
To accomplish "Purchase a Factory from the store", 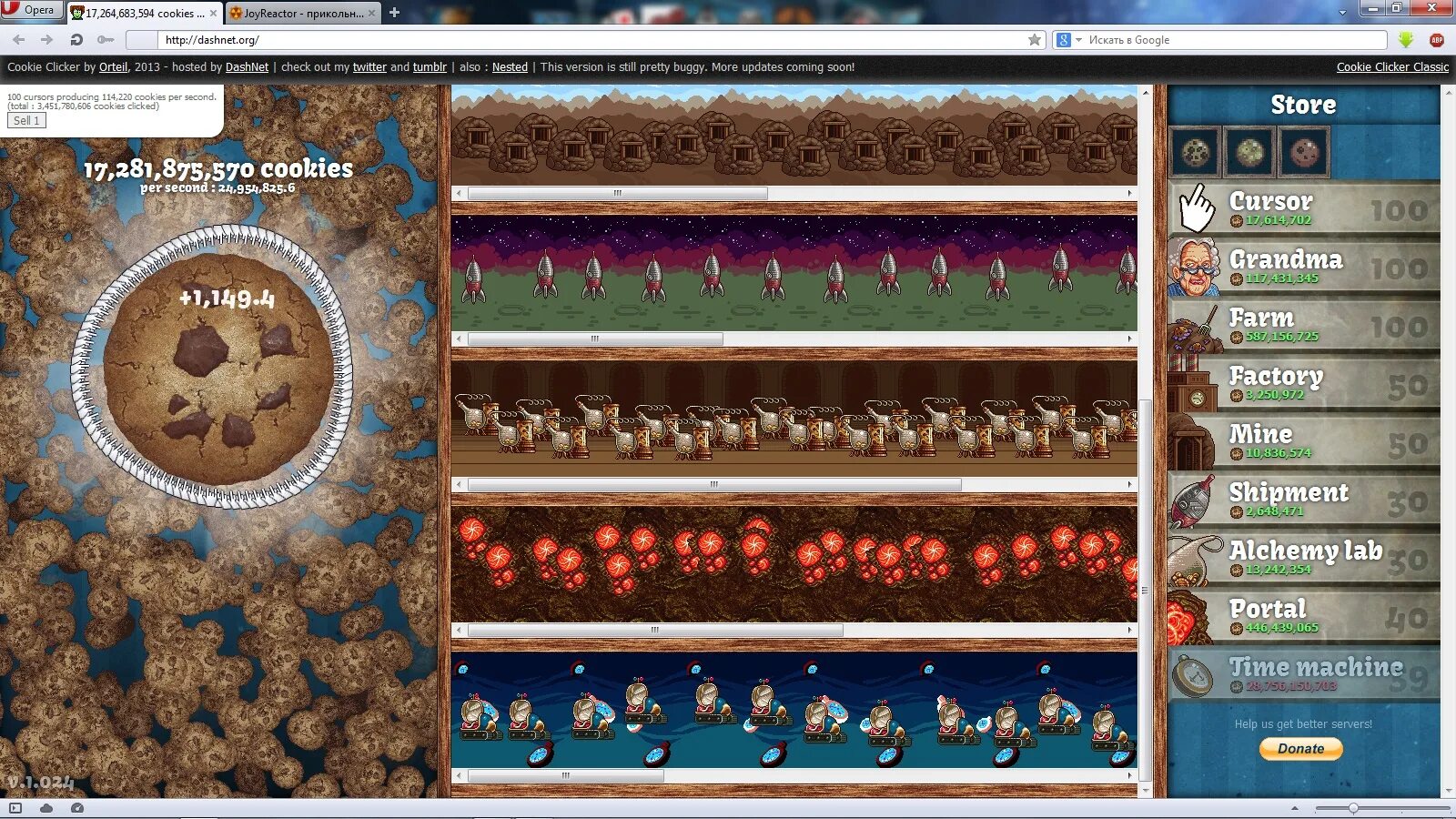I will [x=1303, y=383].
